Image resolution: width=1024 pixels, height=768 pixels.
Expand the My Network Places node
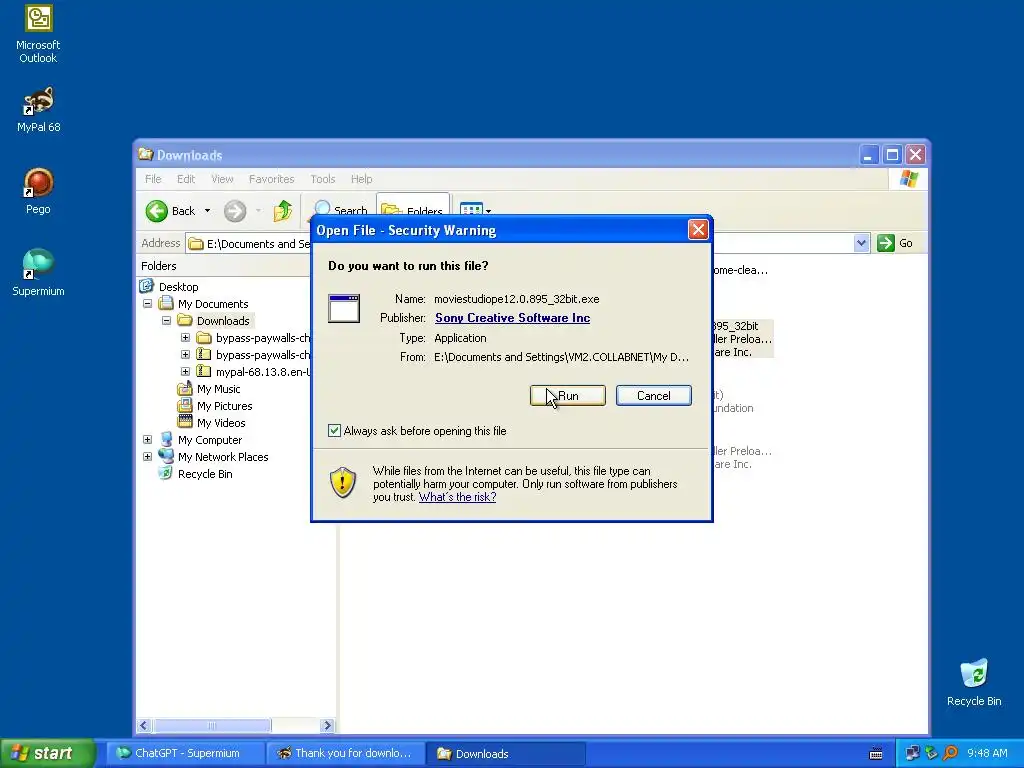148,456
